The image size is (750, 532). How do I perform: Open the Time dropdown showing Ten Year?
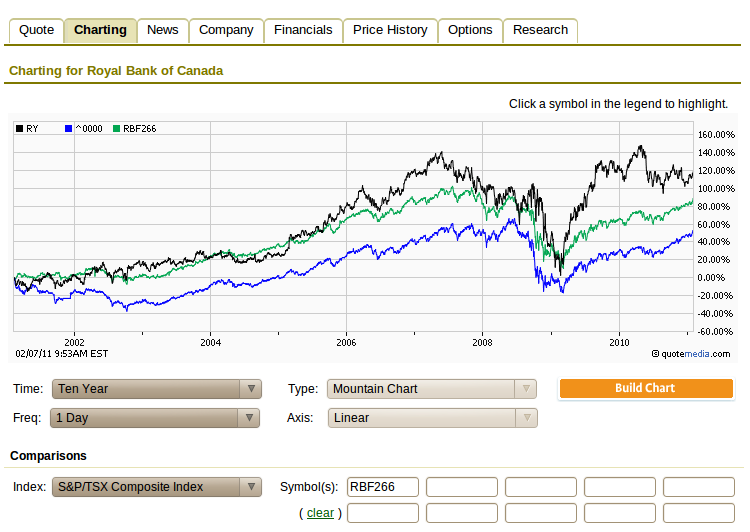coord(157,389)
